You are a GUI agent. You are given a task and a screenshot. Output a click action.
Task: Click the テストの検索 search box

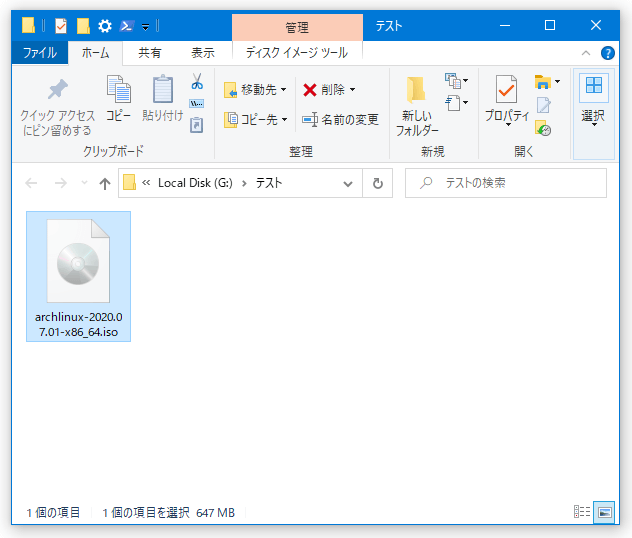[506, 183]
